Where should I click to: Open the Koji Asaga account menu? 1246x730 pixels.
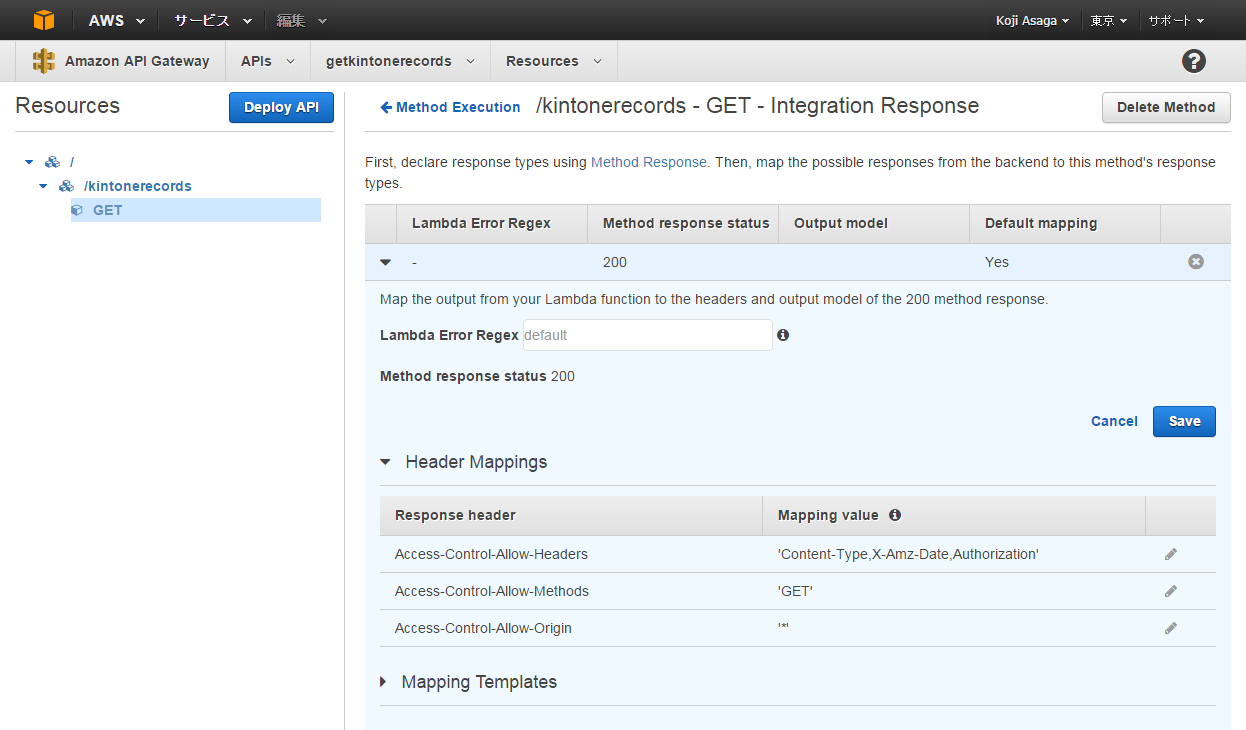(x=1032, y=19)
